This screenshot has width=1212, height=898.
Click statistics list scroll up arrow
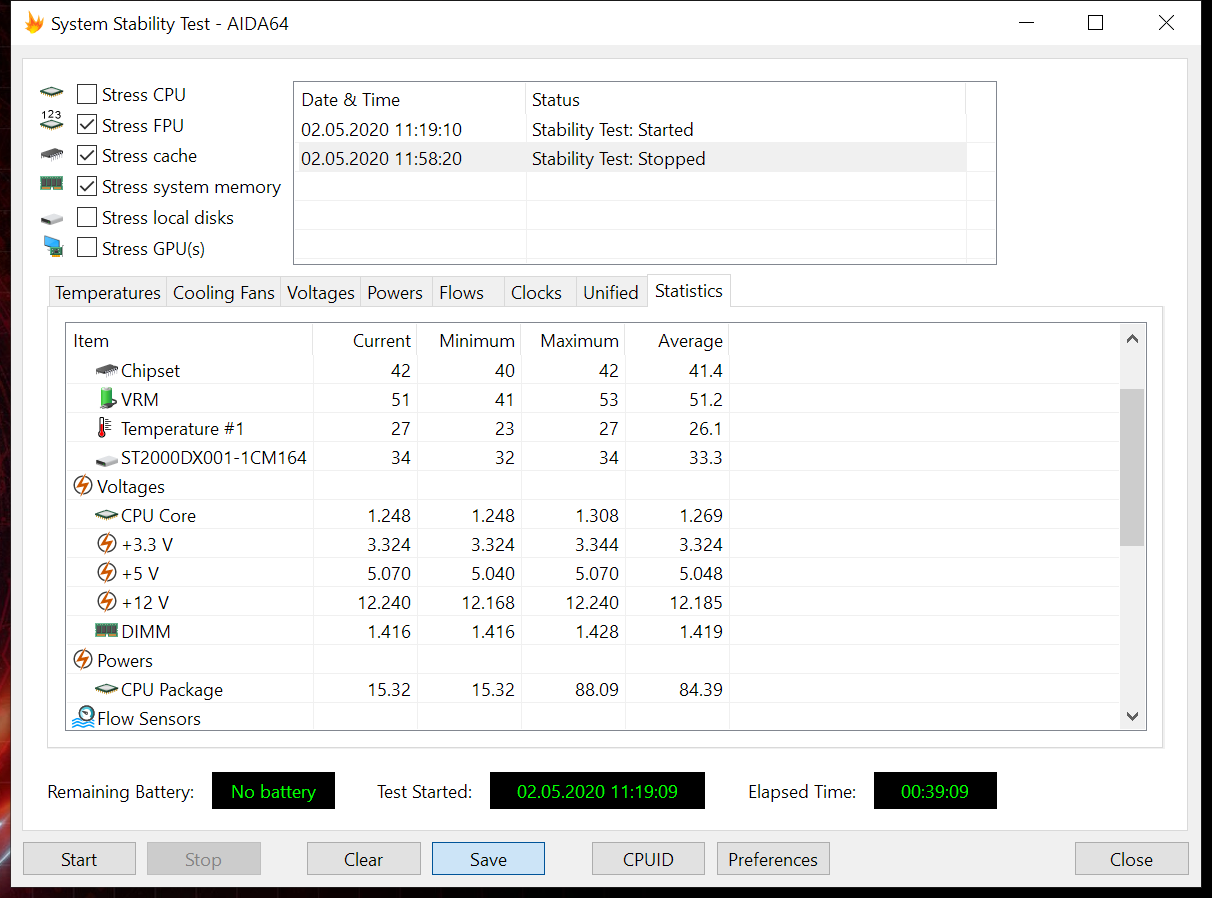[1132, 339]
